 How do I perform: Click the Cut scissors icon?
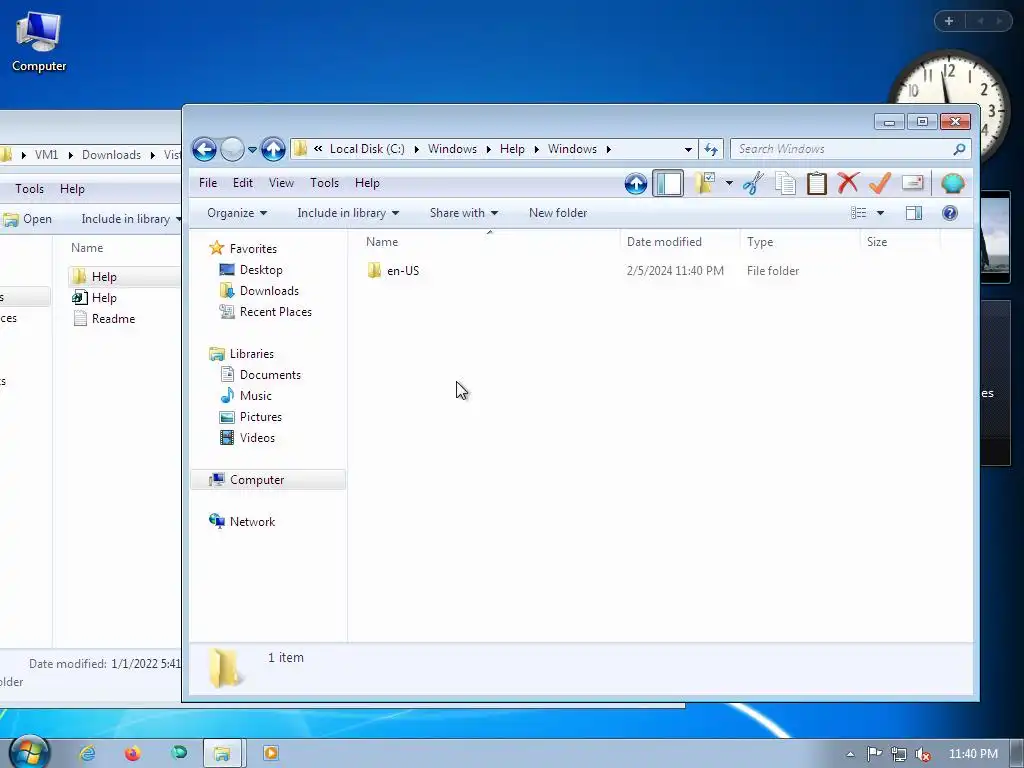point(753,184)
